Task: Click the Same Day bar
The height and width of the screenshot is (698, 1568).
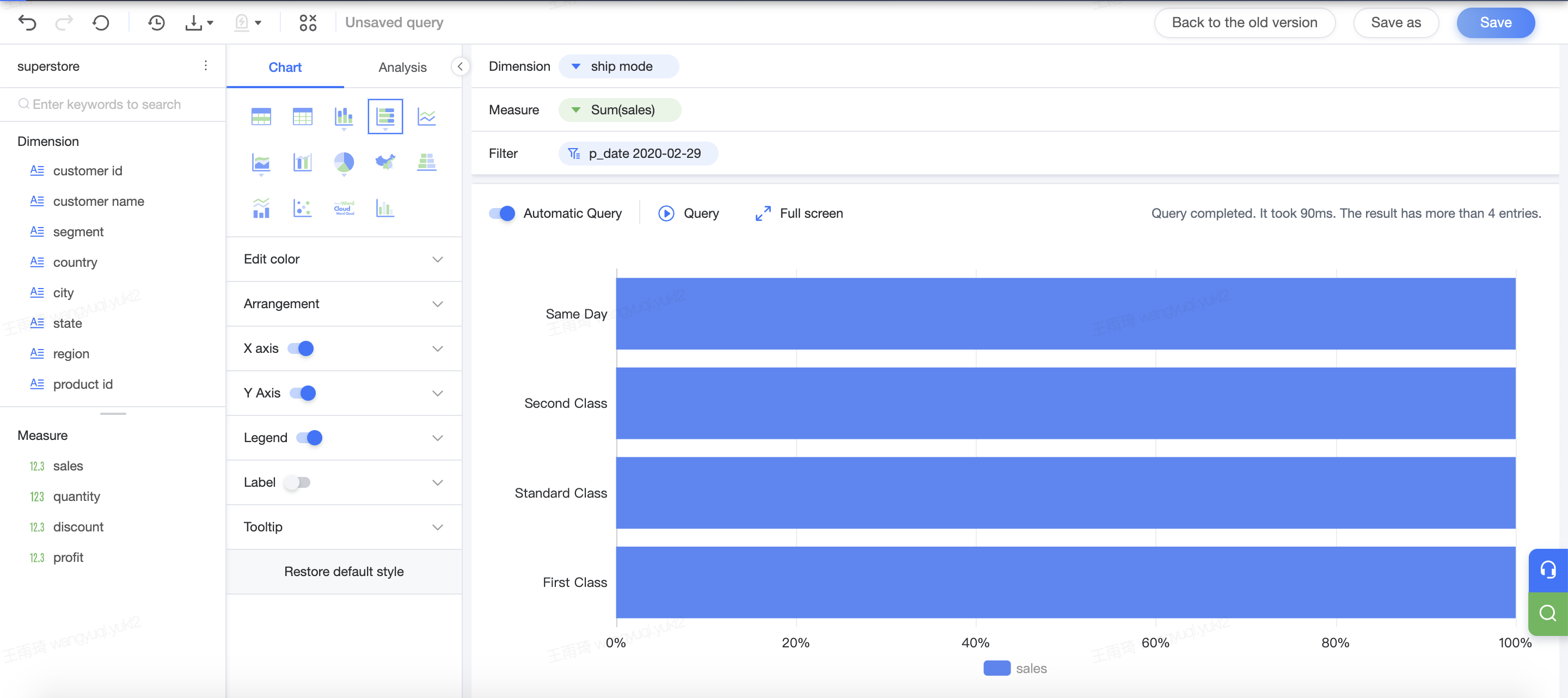Action: tap(1065, 314)
